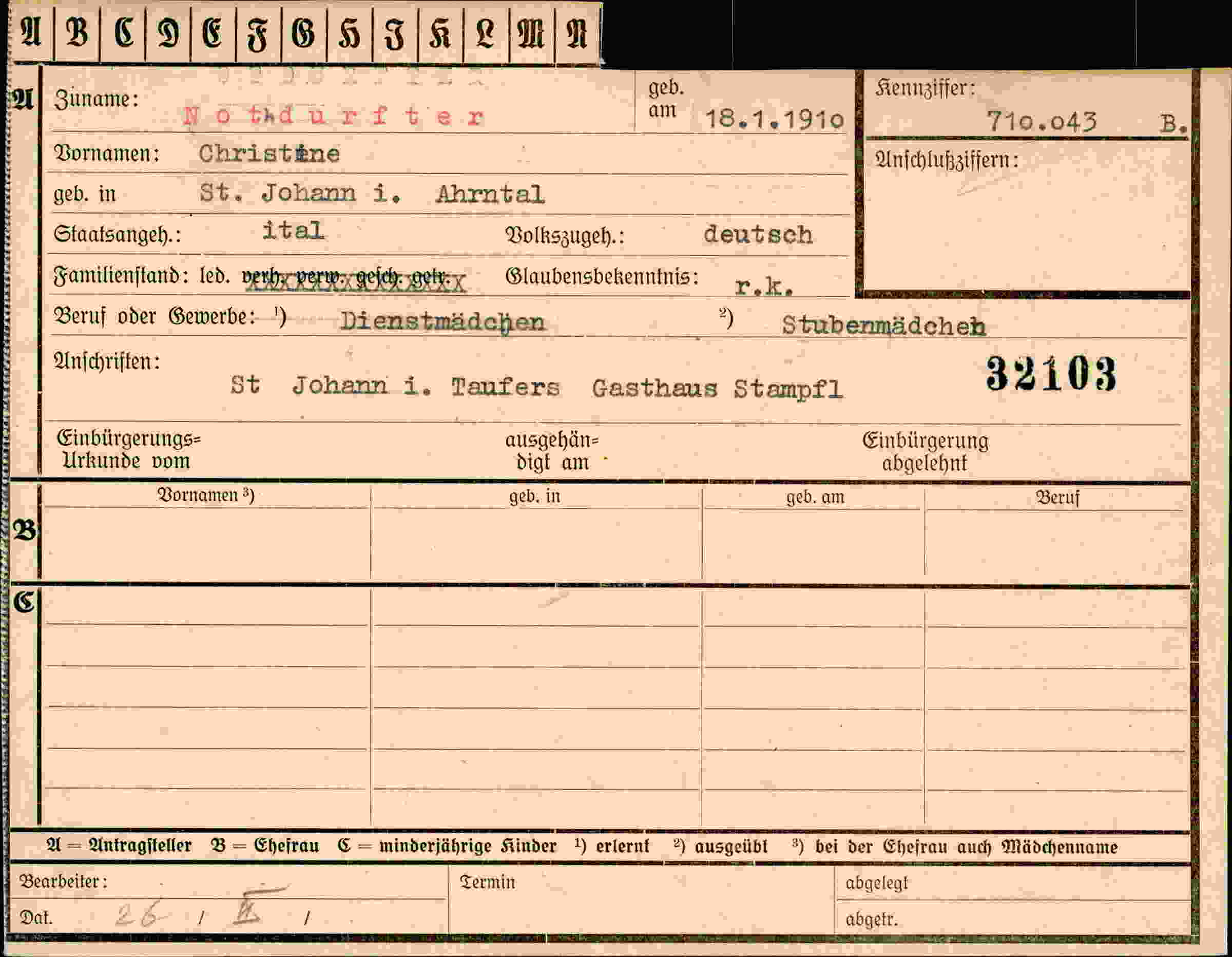1232x957 pixels.
Task: Click the surname Nothdurfter in red
Action: [333, 116]
